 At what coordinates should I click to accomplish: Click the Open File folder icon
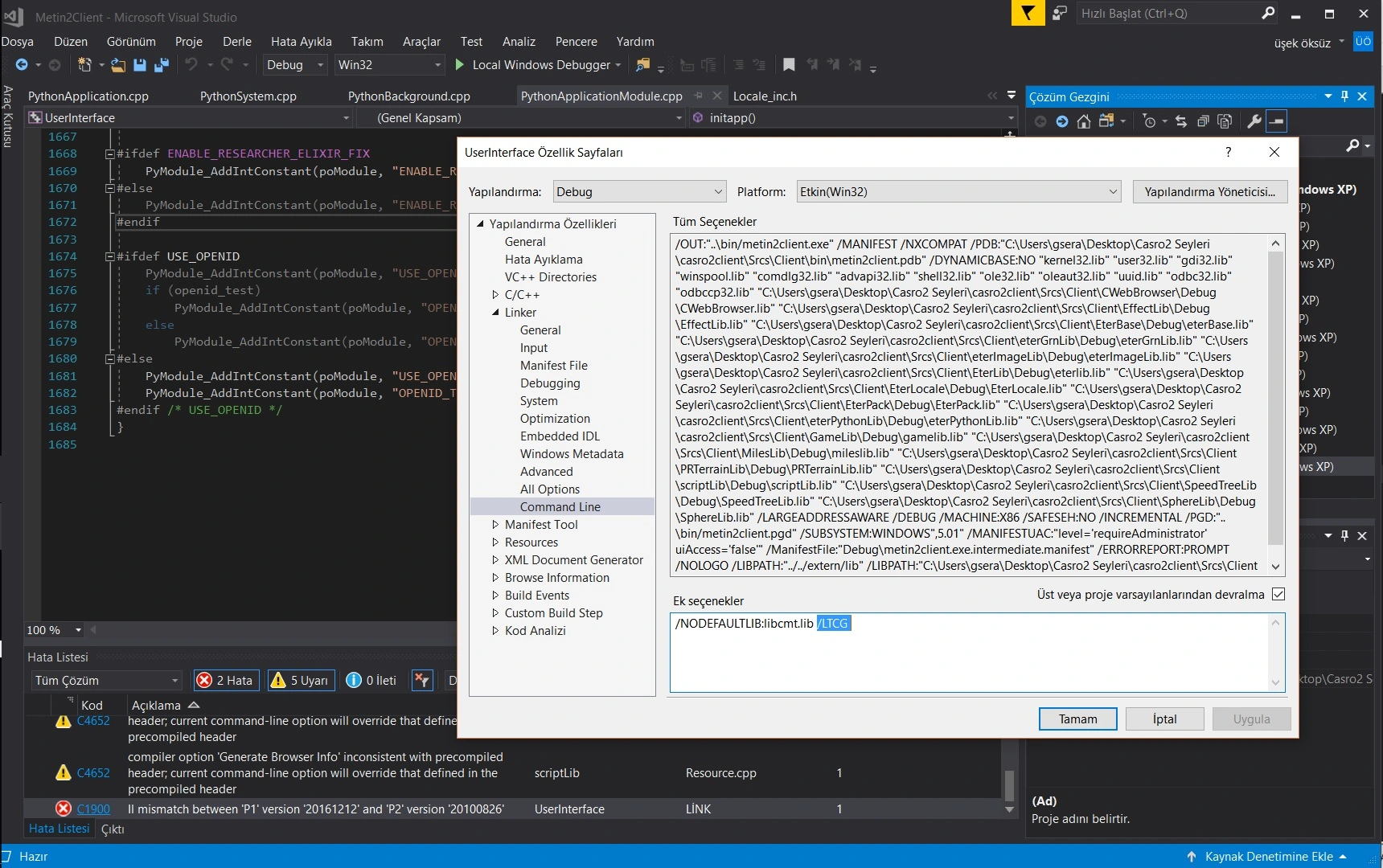(118, 65)
